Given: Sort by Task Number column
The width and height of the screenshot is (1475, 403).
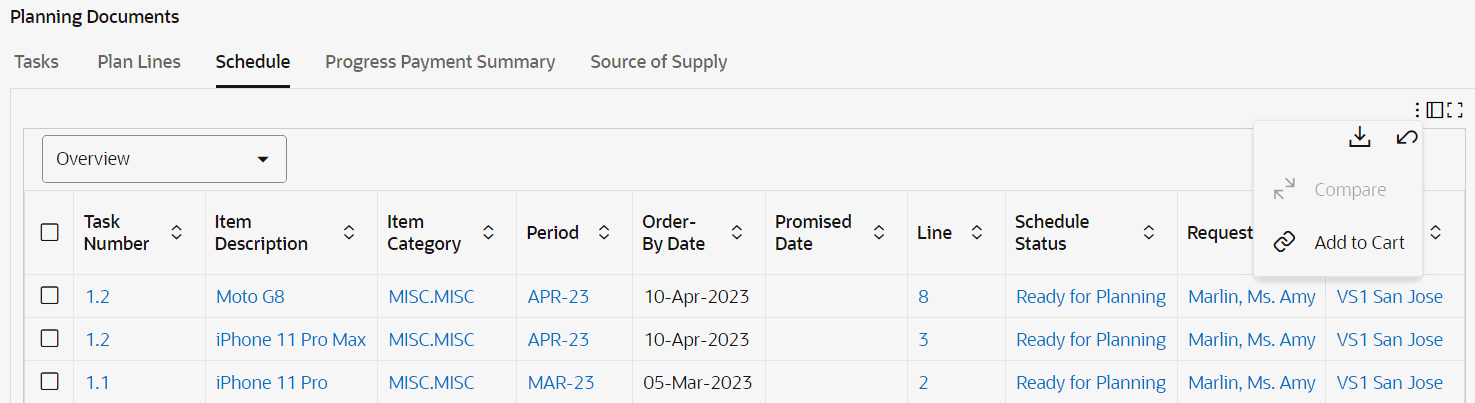Looking at the screenshot, I should coord(176,233).
